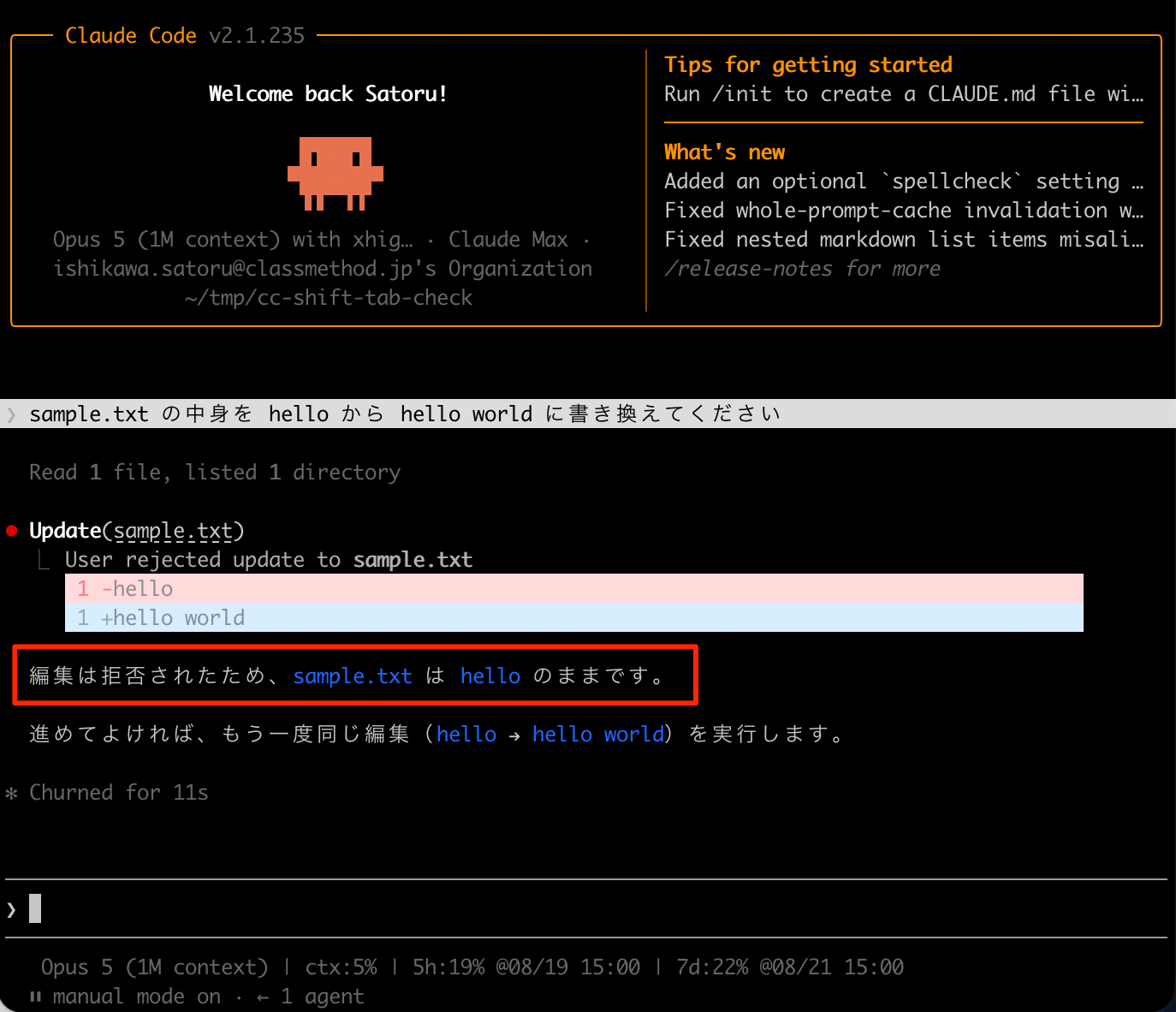Click the sample.txt link in the rejection message
This screenshot has width=1176, height=1012.
[x=353, y=676]
